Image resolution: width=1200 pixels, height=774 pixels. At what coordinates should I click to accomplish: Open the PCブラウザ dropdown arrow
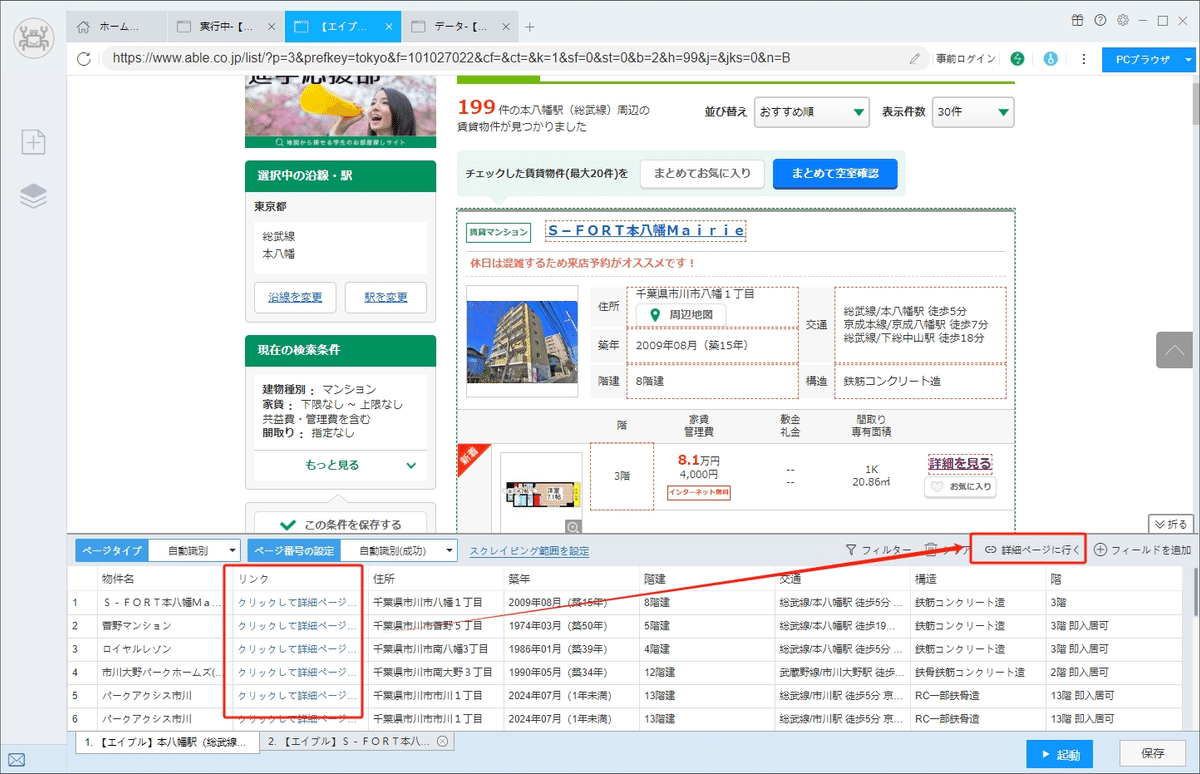[x=1188, y=59]
